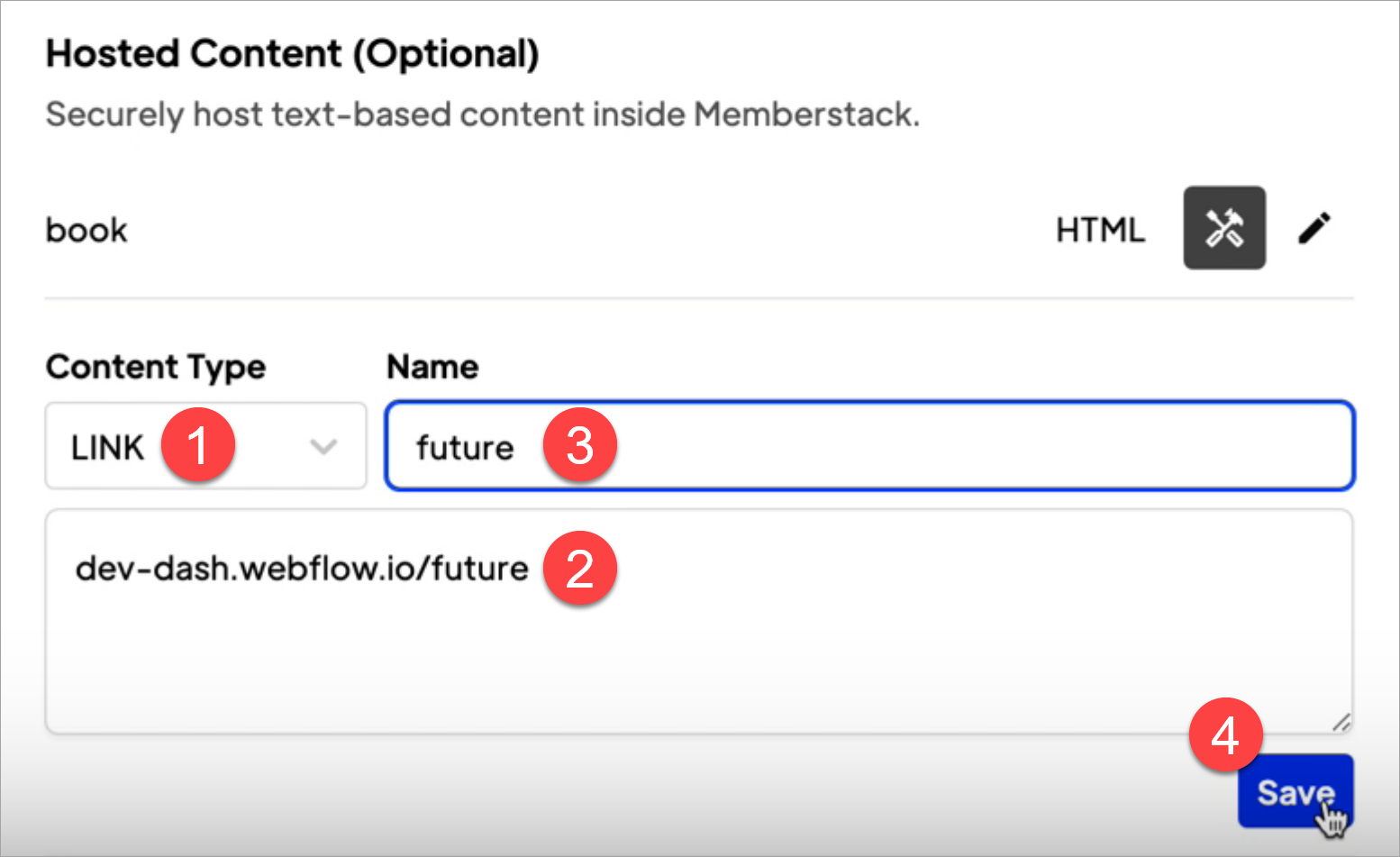
Task: Click the divider line below book row
Action: pyautogui.click(x=699, y=297)
